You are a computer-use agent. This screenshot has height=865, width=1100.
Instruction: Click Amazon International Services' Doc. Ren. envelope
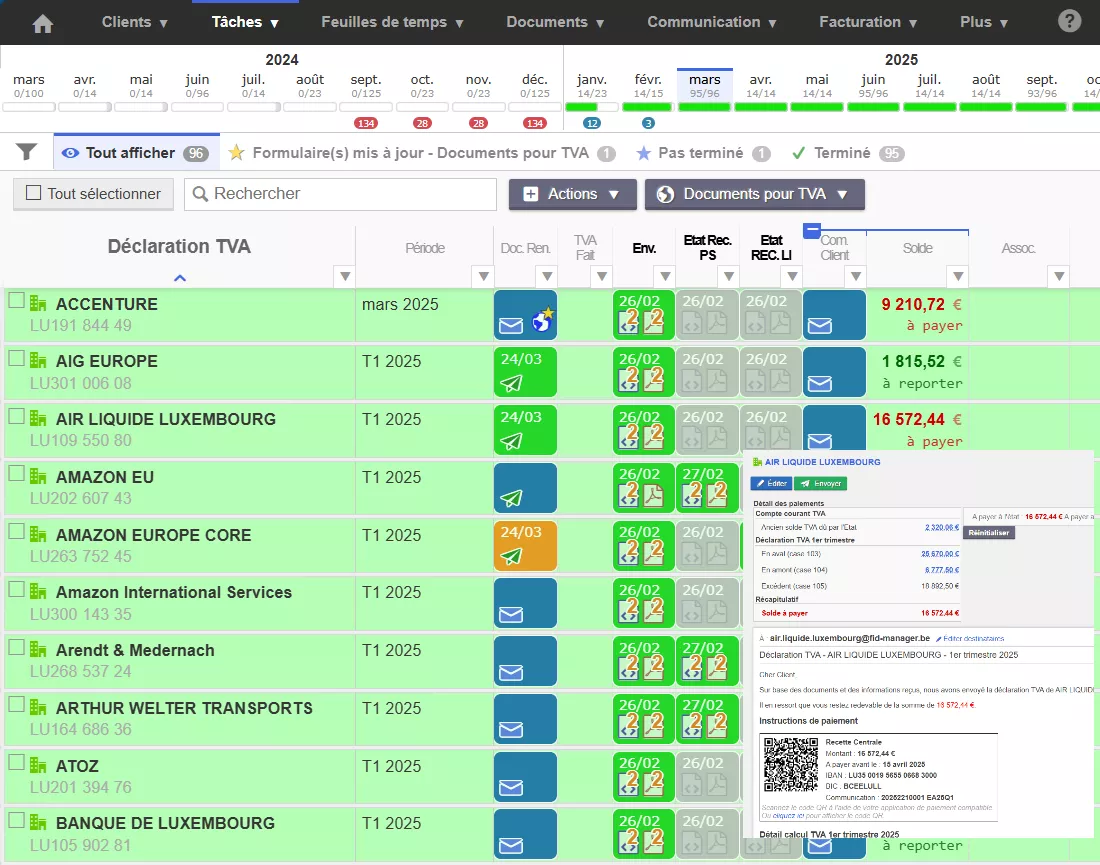tap(511, 615)
